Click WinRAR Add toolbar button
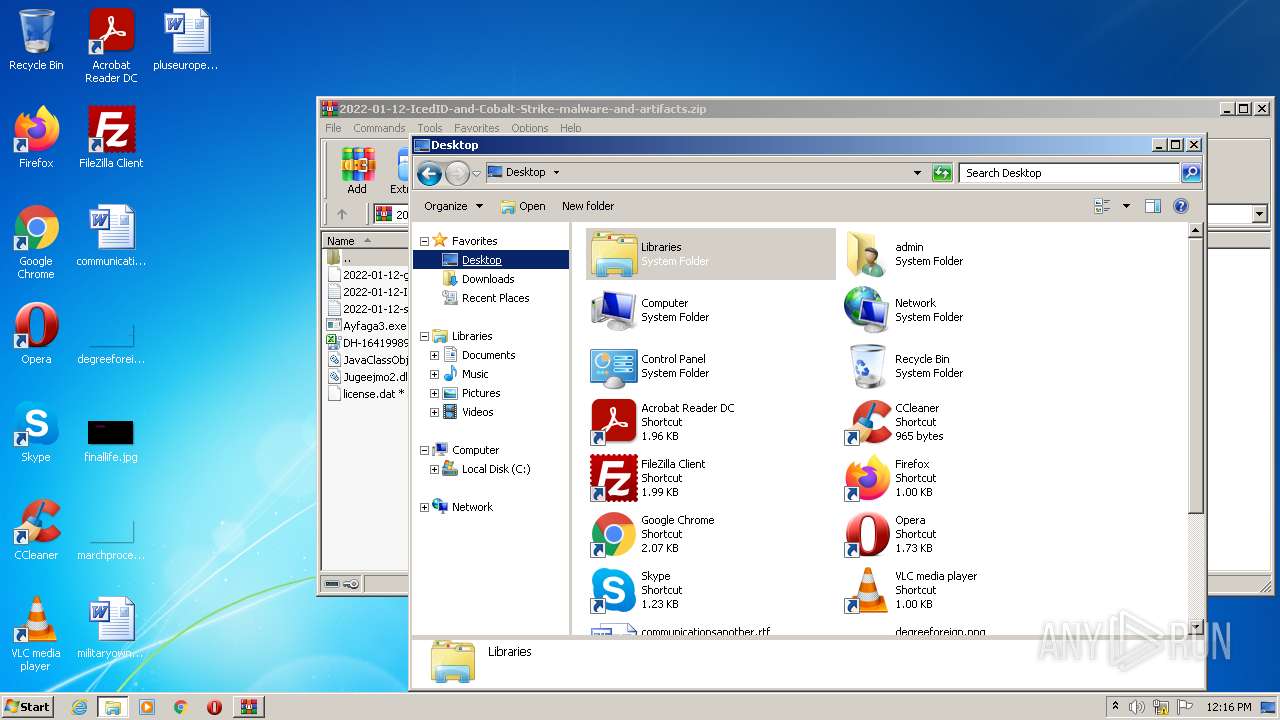Image resolution: width=1280 pixels, height=720 pixels. (357, 170)
